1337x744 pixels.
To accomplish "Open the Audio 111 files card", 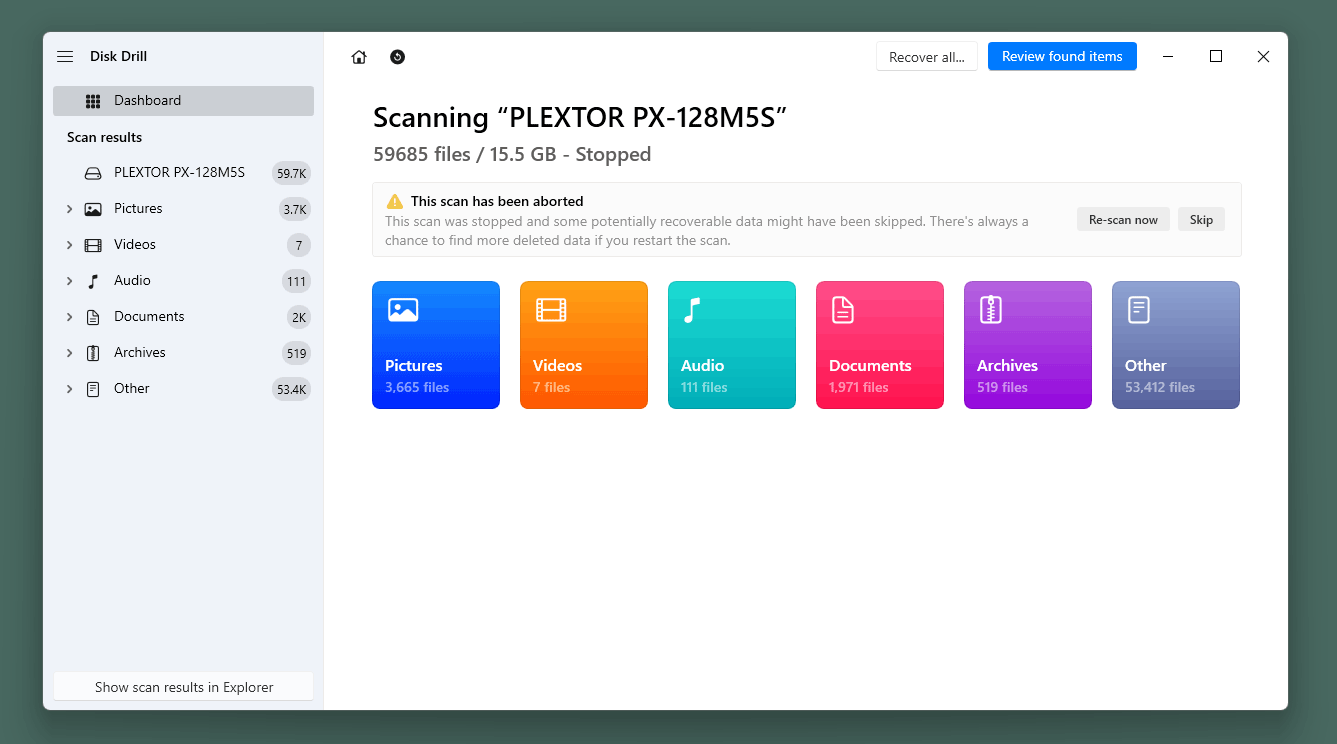I will coord(732,345).
